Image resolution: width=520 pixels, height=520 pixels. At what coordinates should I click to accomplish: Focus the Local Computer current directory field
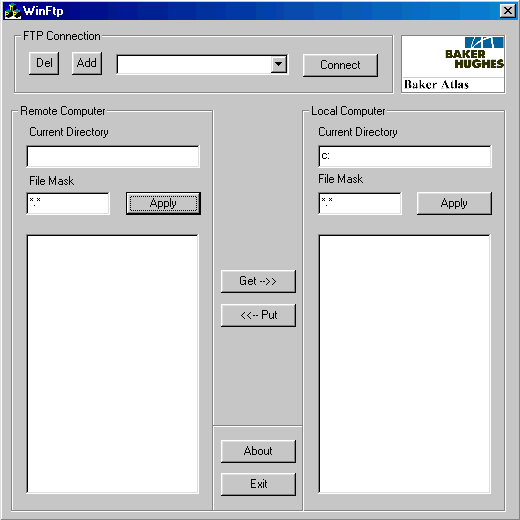click(x=405, y=156)
